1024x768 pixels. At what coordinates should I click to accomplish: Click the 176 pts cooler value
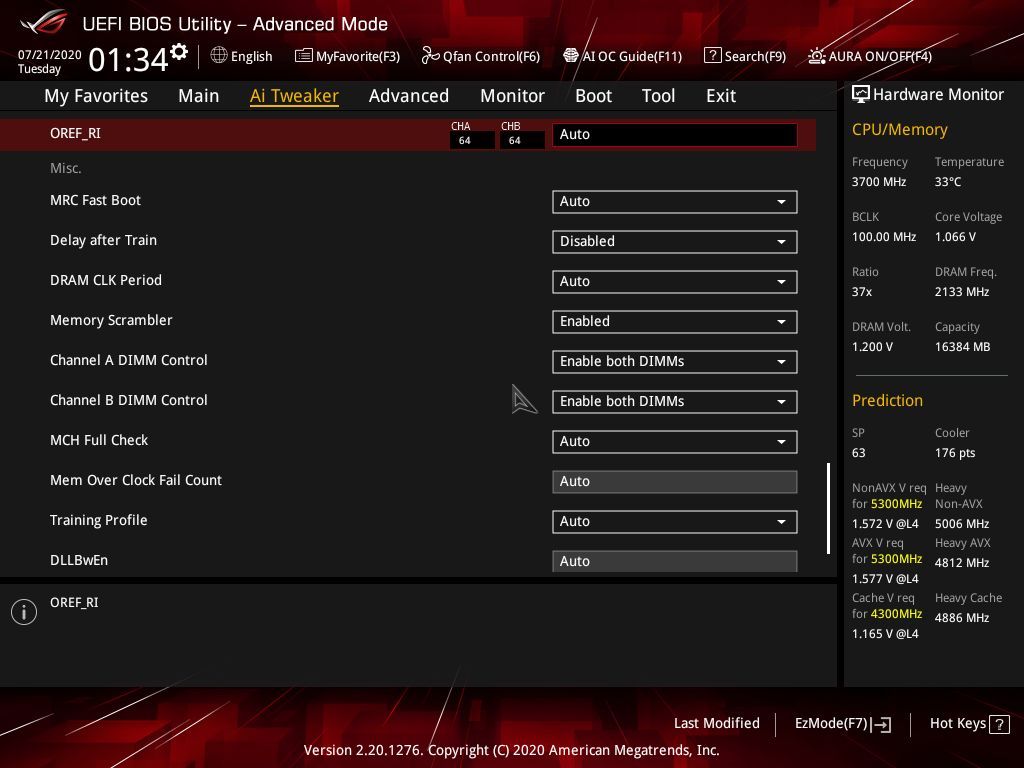pos(955,453)
